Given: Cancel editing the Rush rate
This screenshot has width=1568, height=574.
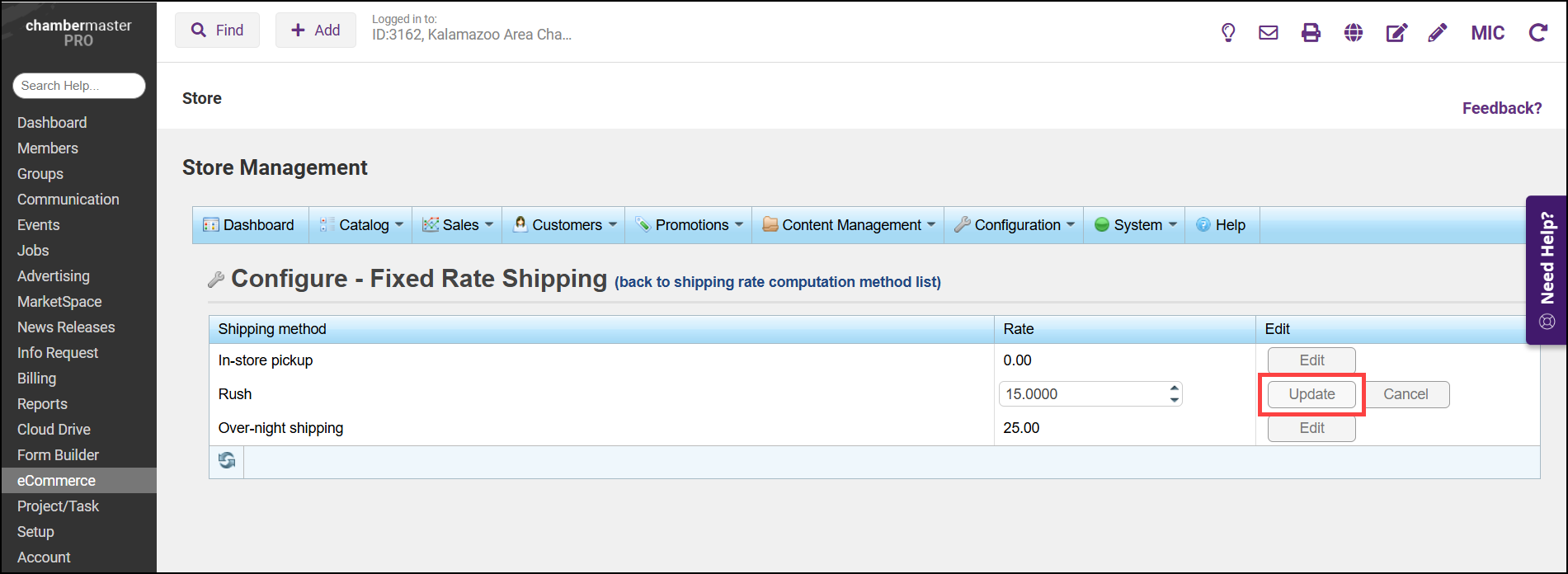Looking at the screenshot, I should tap(1406, 394).
